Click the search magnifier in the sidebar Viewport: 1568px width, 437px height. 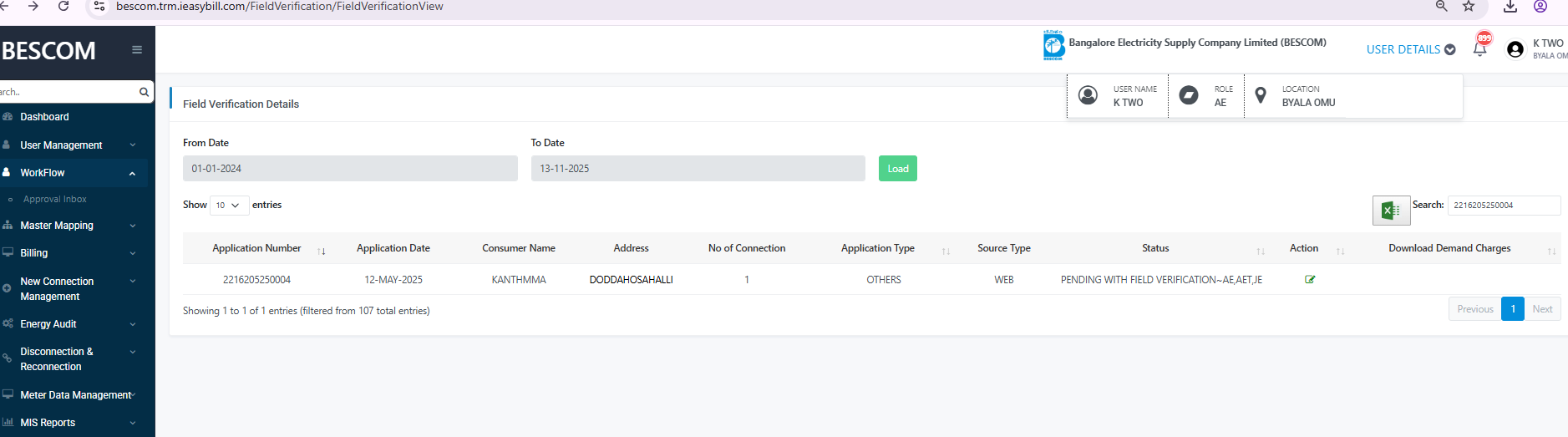[x=144, y=92]
